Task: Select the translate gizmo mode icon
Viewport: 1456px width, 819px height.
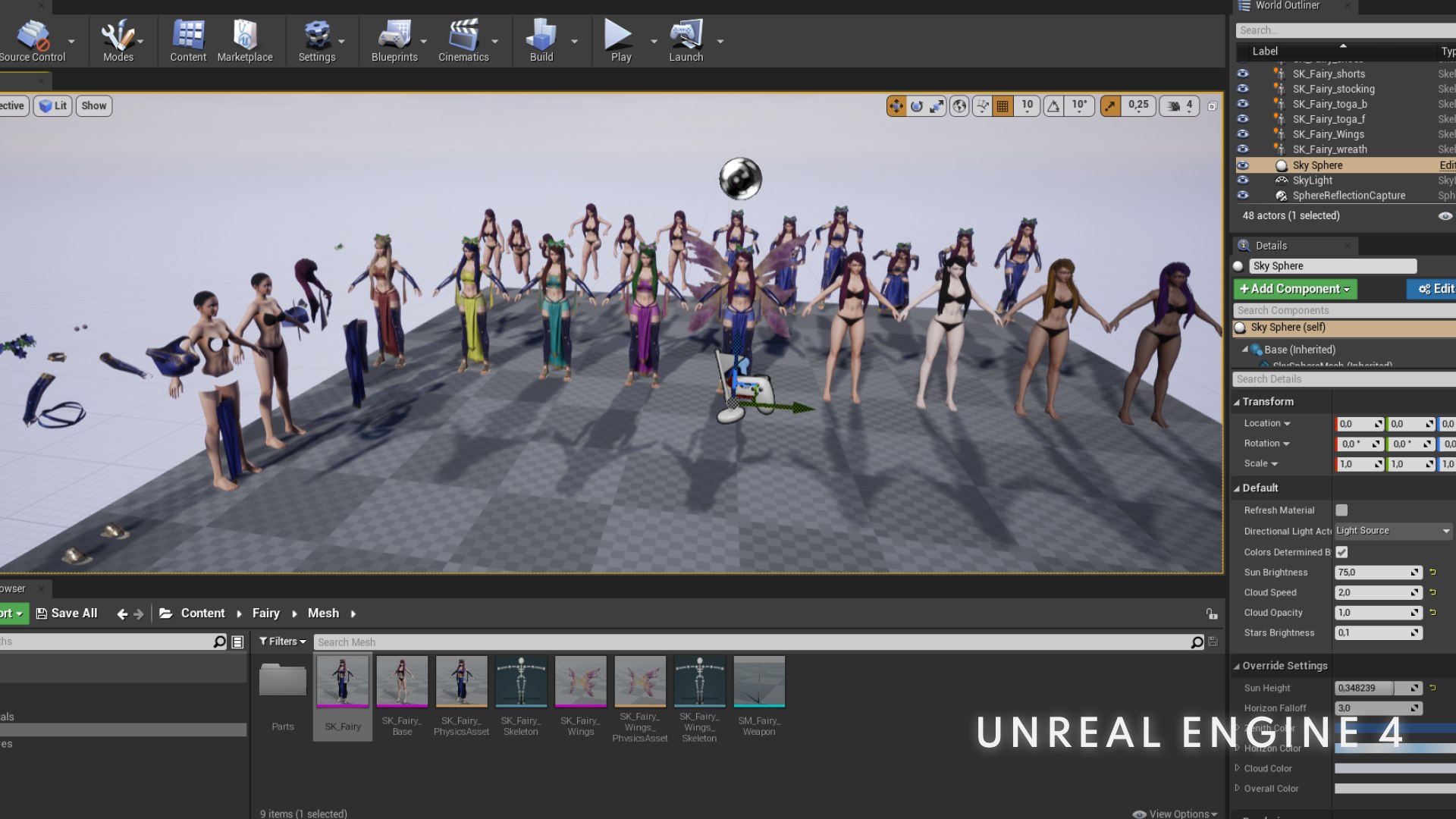Action: [896, 106]
